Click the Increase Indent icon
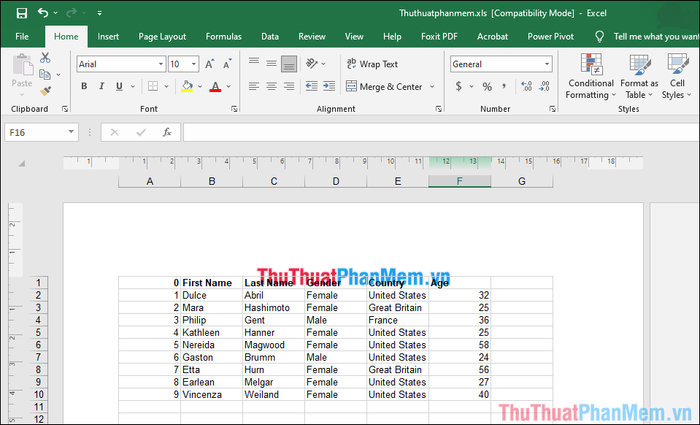This screenshot has width=700, height=425. (x=330, y=87)
